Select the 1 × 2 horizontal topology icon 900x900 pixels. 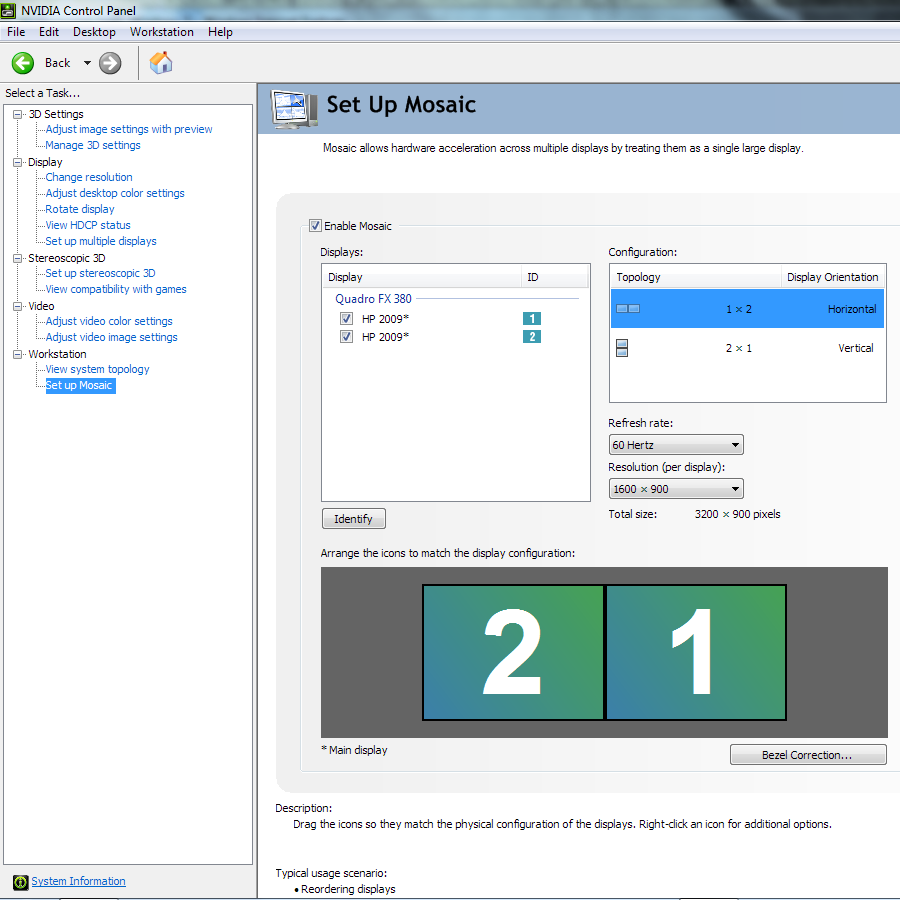coord(628,309)
